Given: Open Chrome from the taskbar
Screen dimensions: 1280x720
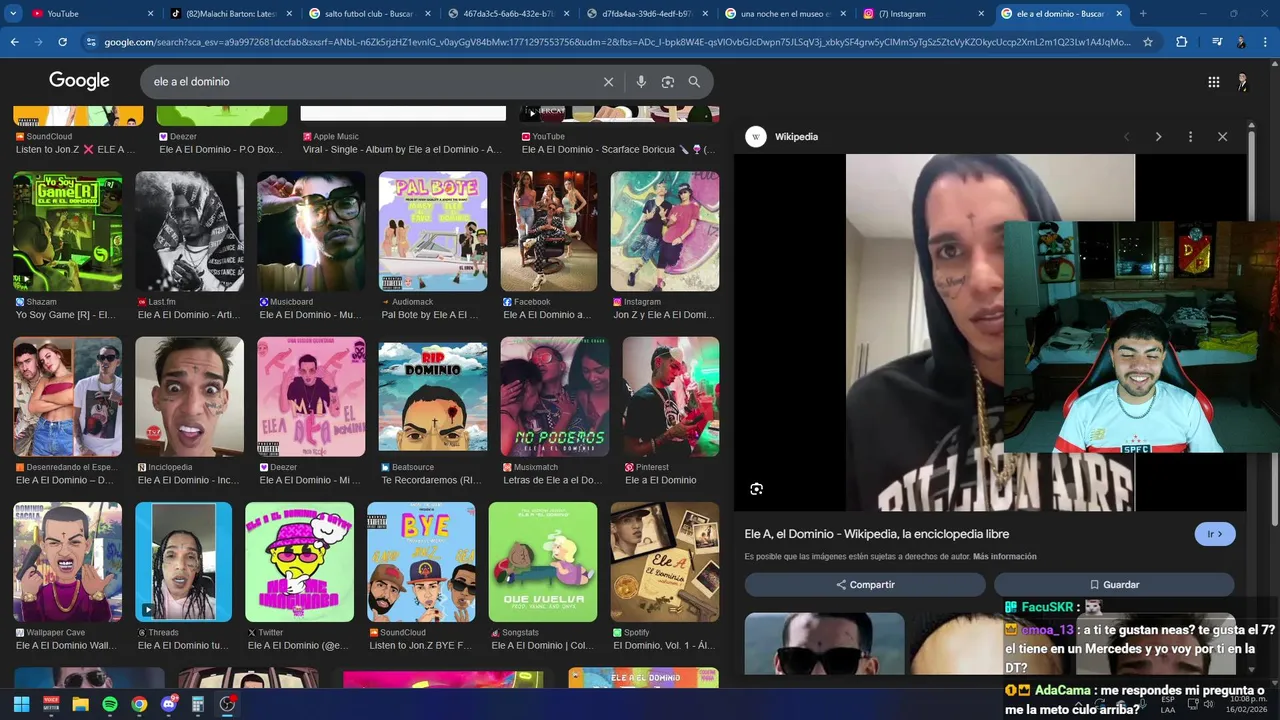Looking at the screenshot, I should tap(139, 704).
